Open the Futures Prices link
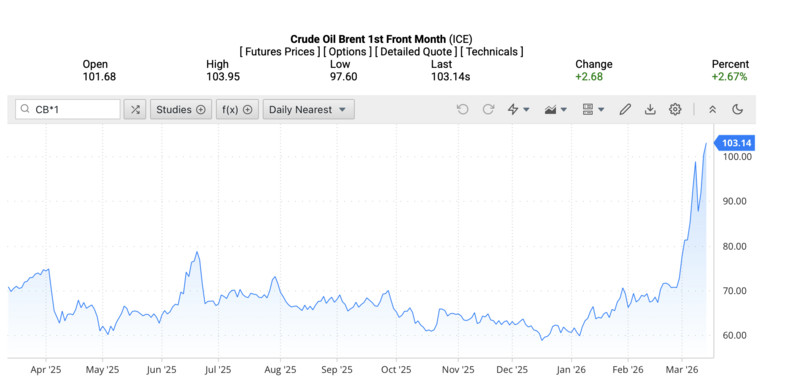800x376 pixels. point(280,52)
